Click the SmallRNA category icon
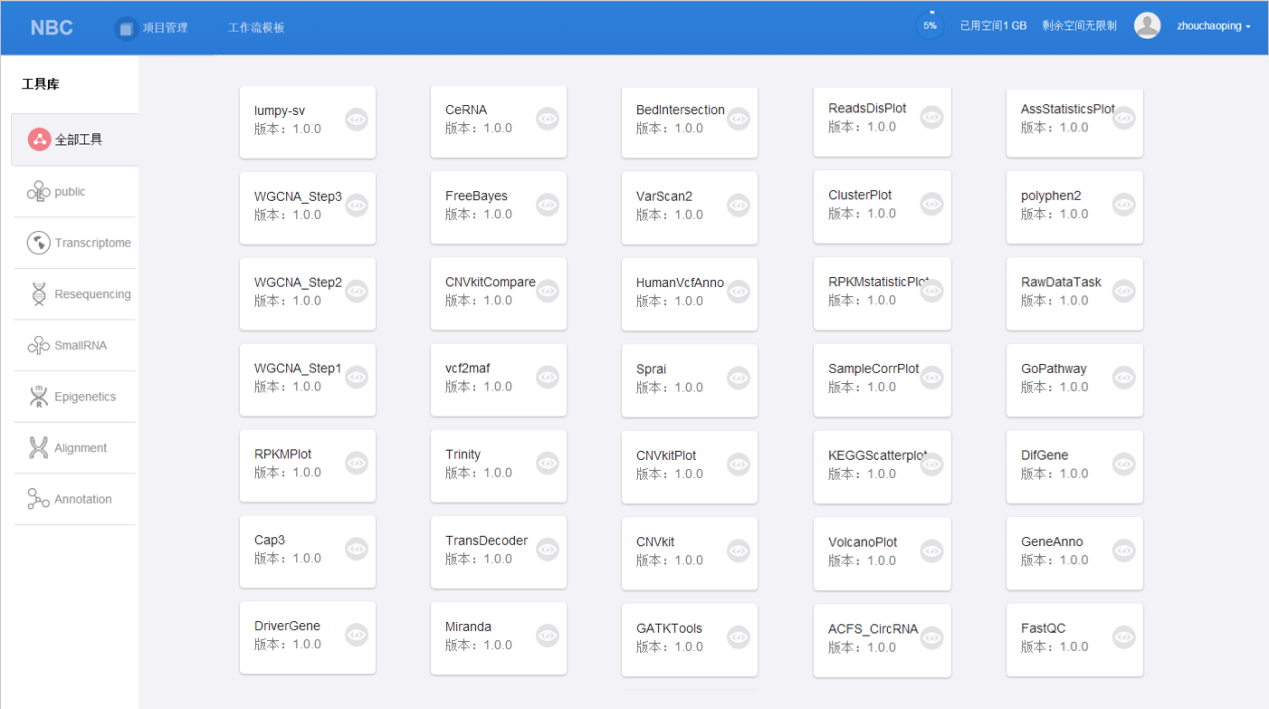Image resolution: width=1269 pixels, height=709 pixels. tap(38, 345)
